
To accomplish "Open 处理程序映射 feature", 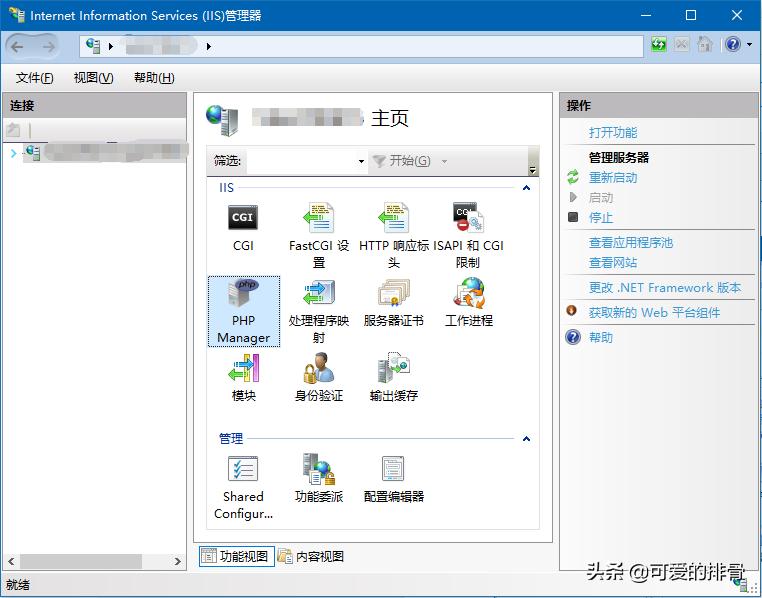I will (318, 293).
